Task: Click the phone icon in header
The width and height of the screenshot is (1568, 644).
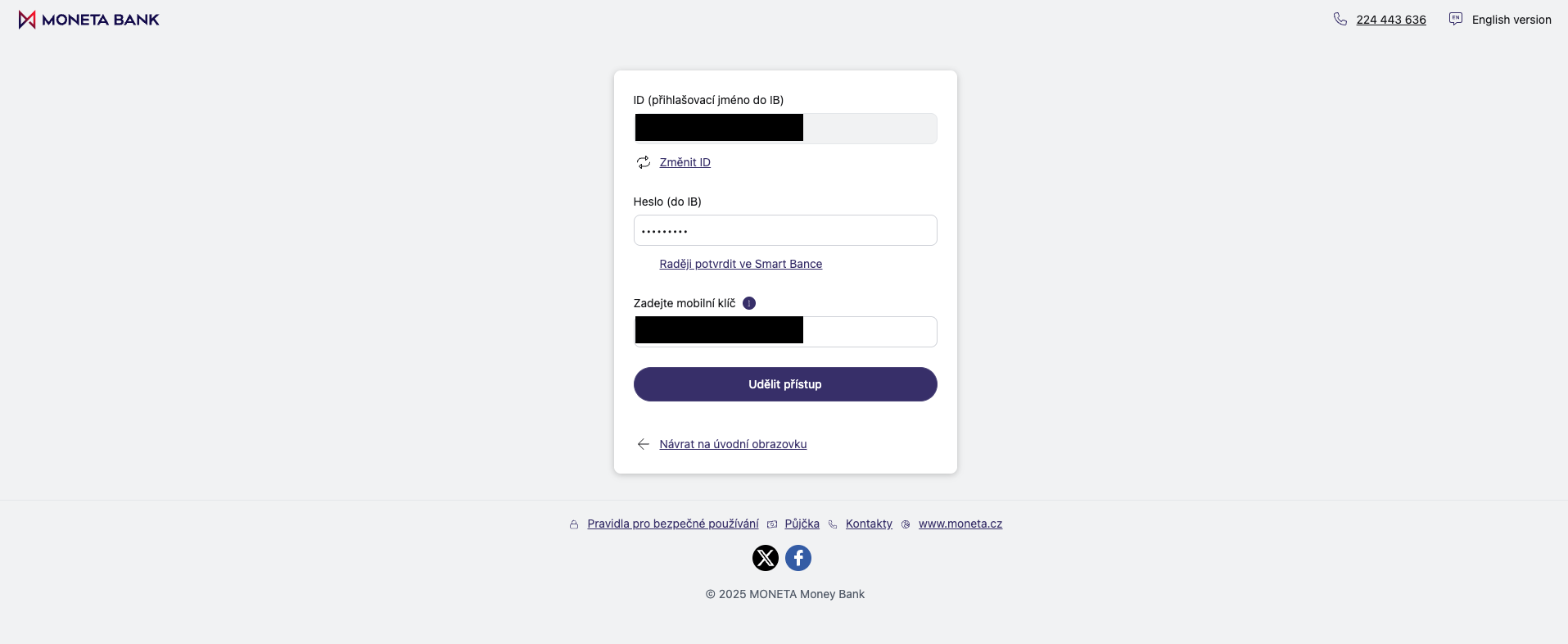Action: pos(1340,20)
